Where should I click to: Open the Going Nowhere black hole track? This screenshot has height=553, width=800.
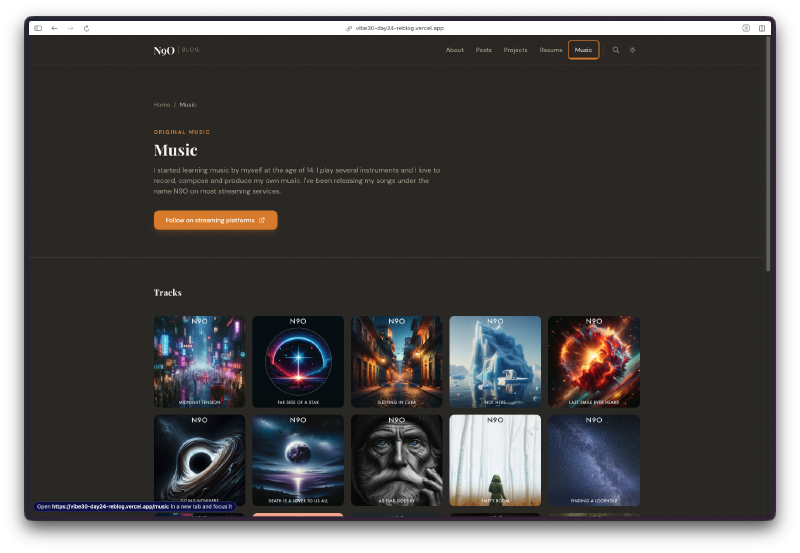coord(199,460)
